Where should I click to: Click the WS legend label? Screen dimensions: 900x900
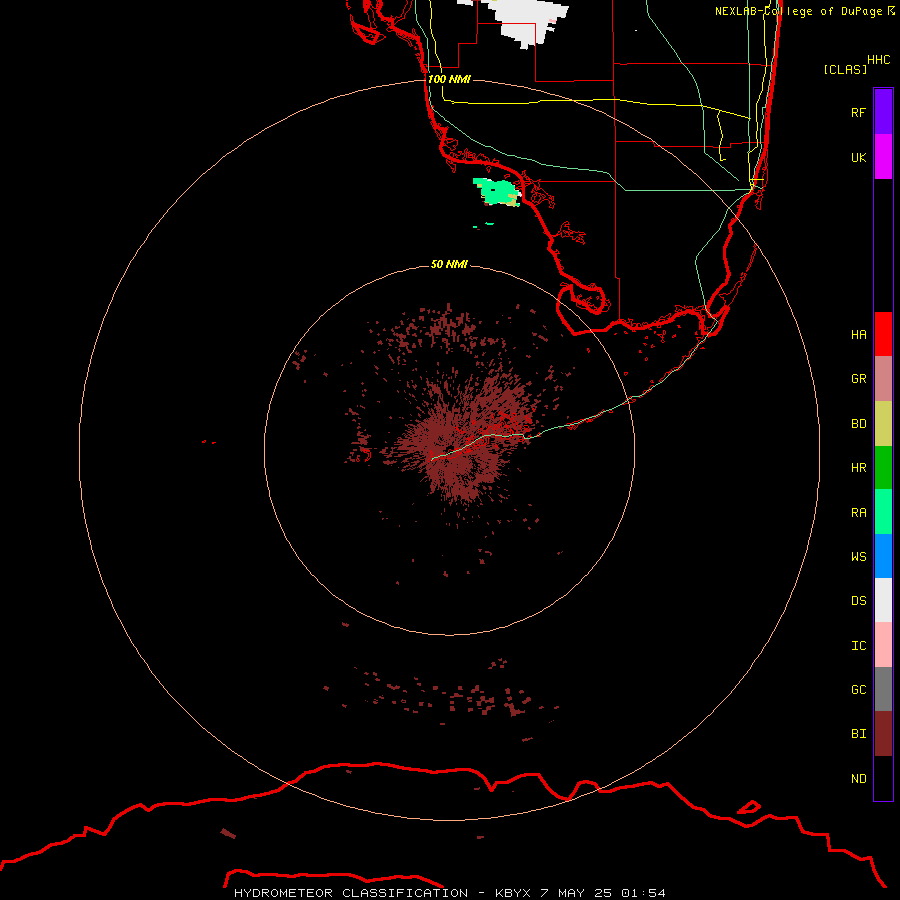[x=858, y=556]
